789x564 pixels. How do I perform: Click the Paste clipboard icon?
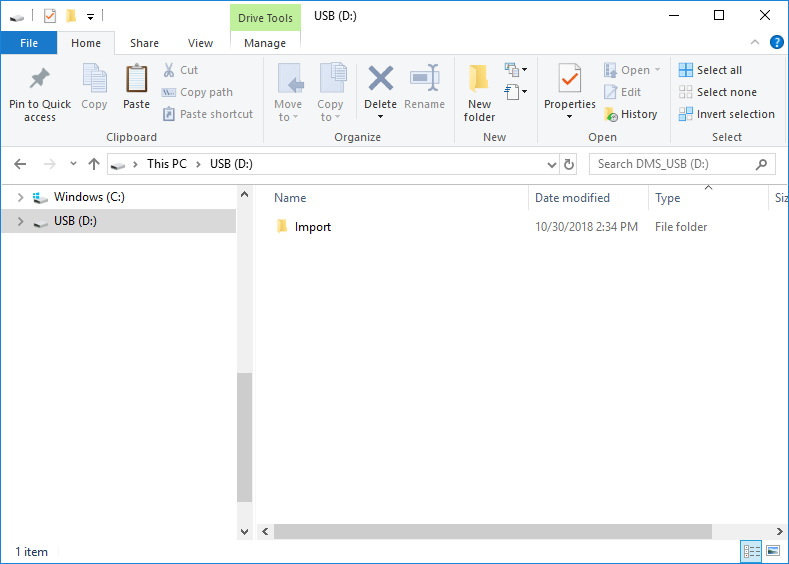click(x=136, y=80)
